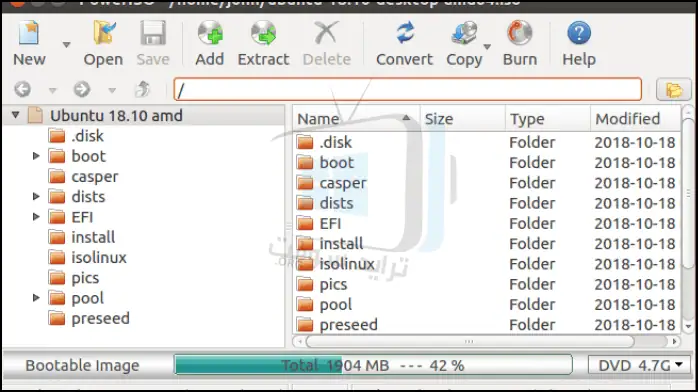Open the New button dropdown arrow

click(x=66, y=44)
